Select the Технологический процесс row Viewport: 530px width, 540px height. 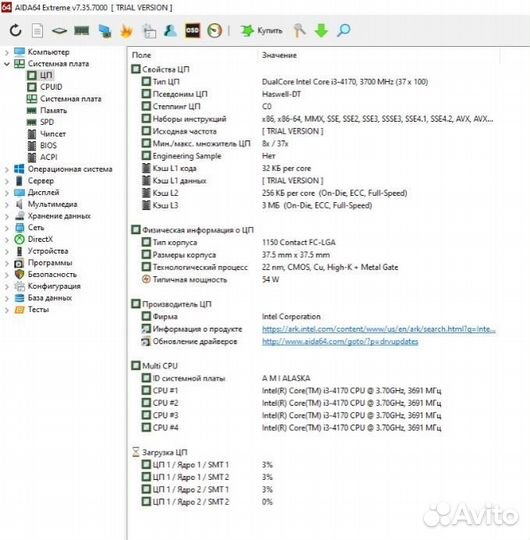tap(270, 267)
